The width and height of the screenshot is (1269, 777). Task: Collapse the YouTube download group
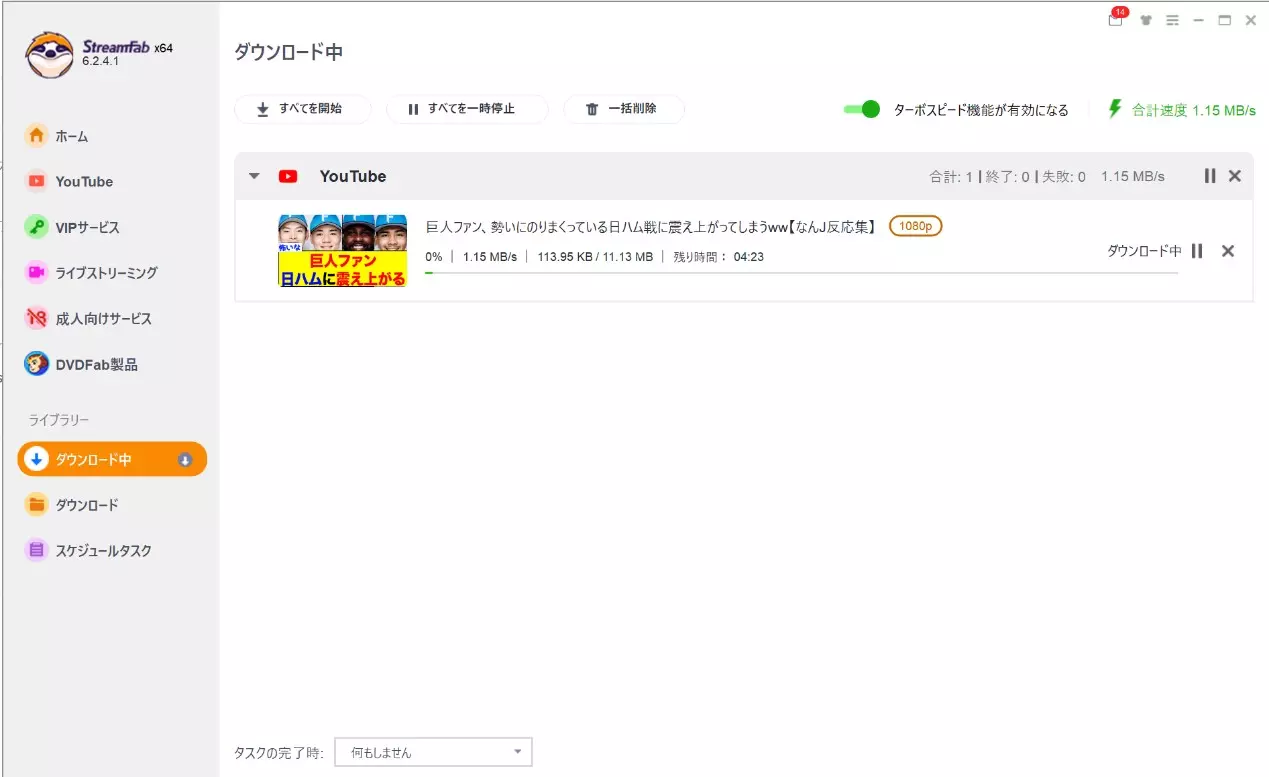click(x=254, y=176)
